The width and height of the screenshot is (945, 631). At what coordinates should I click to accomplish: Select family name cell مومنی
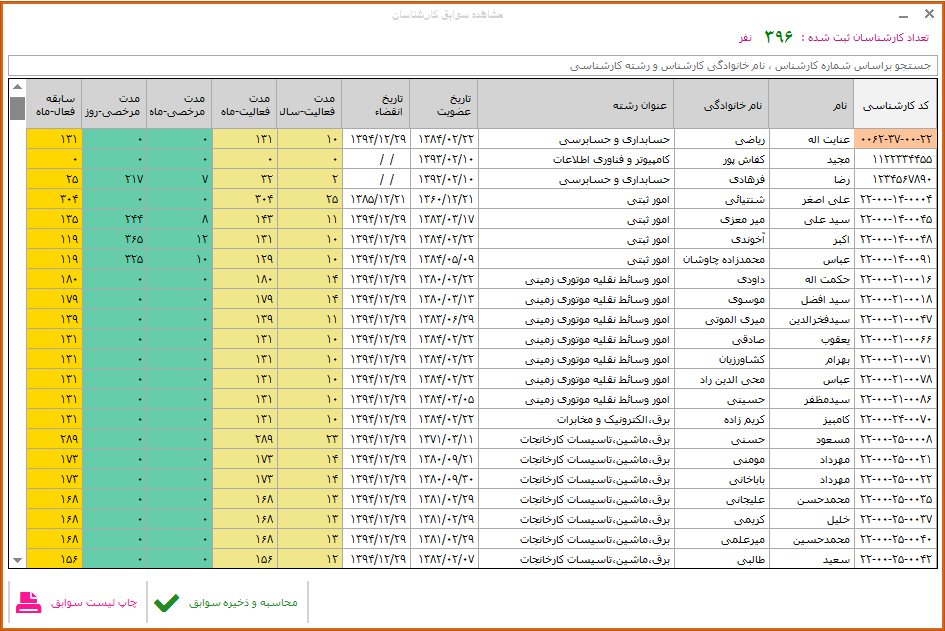(x=721, y=459)
